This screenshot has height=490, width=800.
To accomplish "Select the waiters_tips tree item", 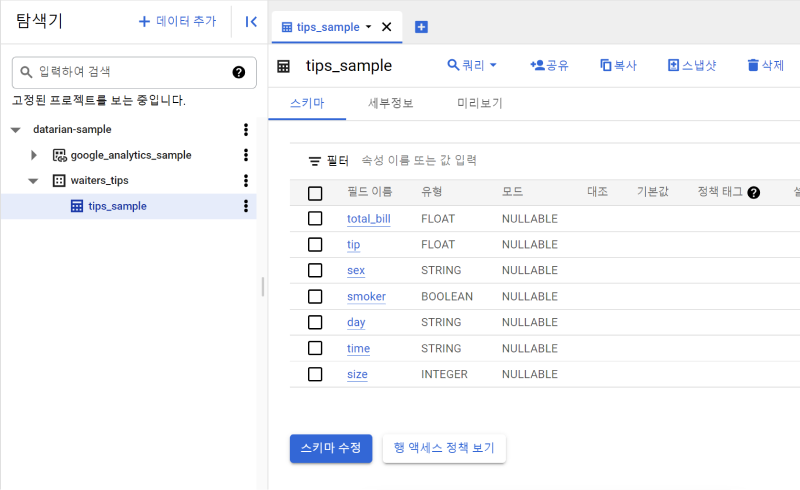I will click(x=99, y=180).
